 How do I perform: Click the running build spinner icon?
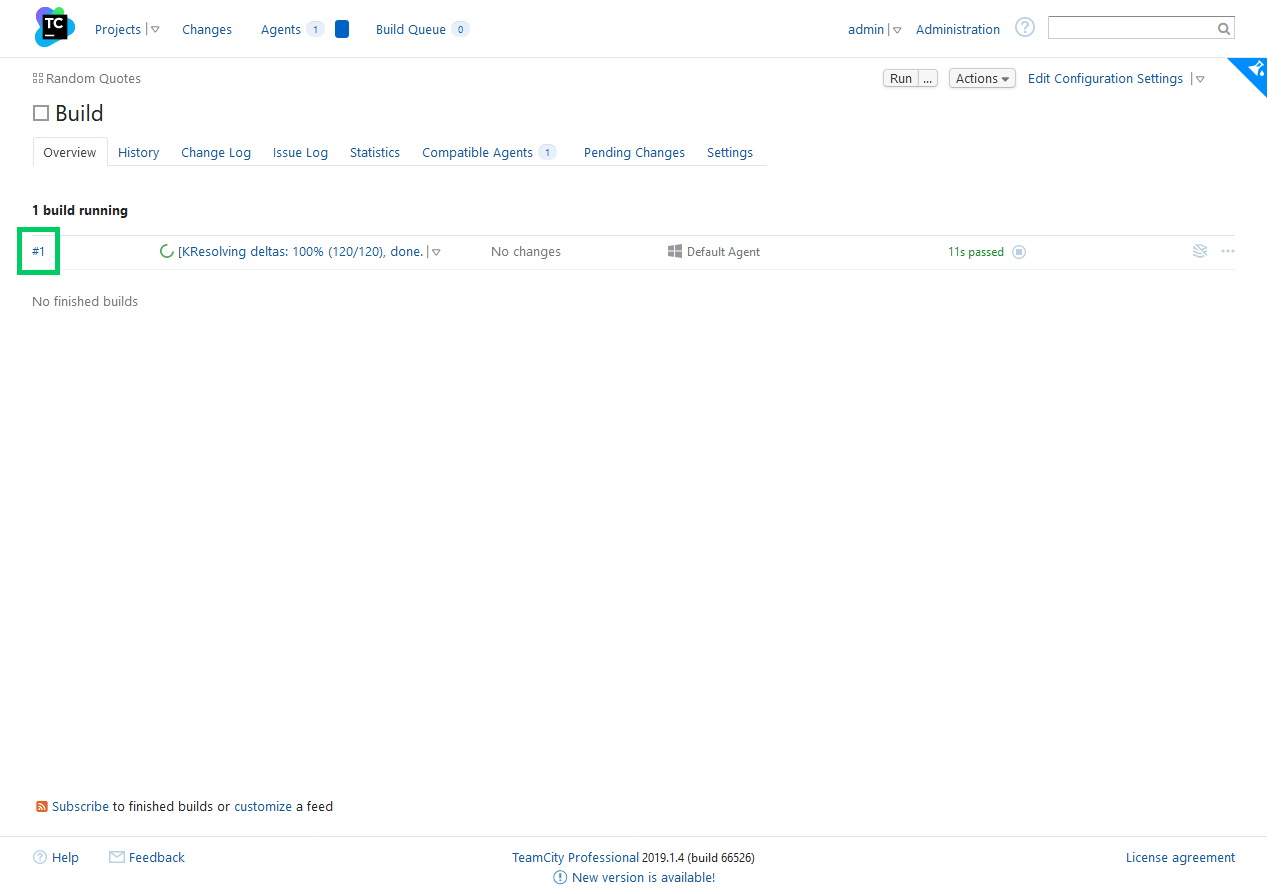[167, 251]
